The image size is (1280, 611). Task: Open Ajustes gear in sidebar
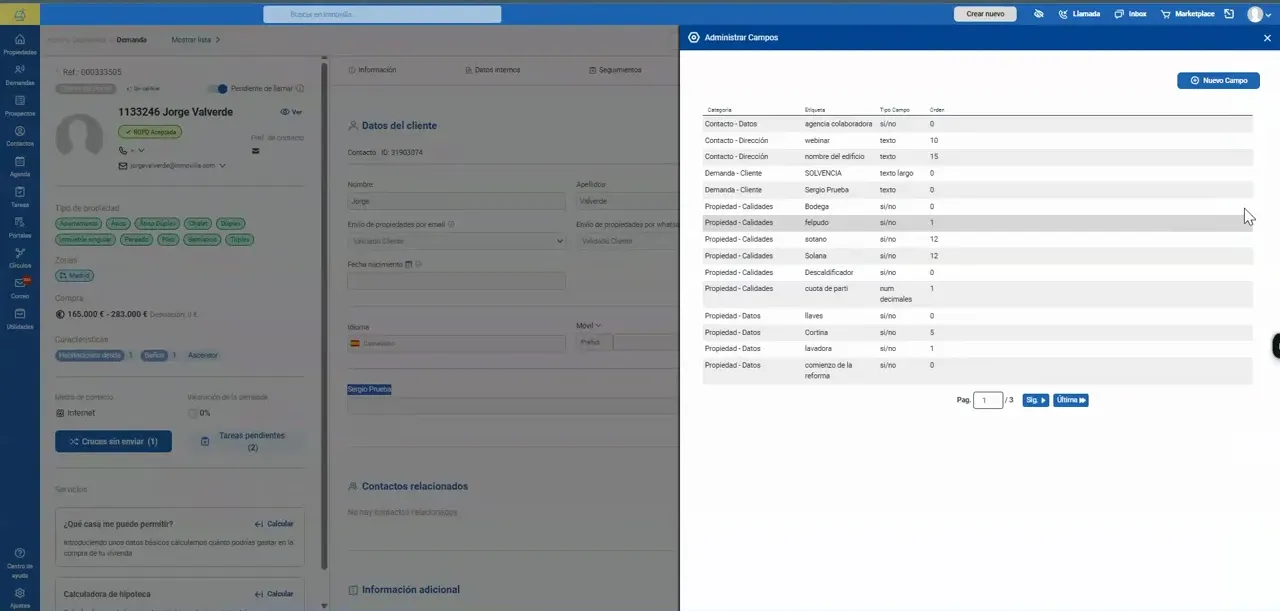click(x=19, y=597)
